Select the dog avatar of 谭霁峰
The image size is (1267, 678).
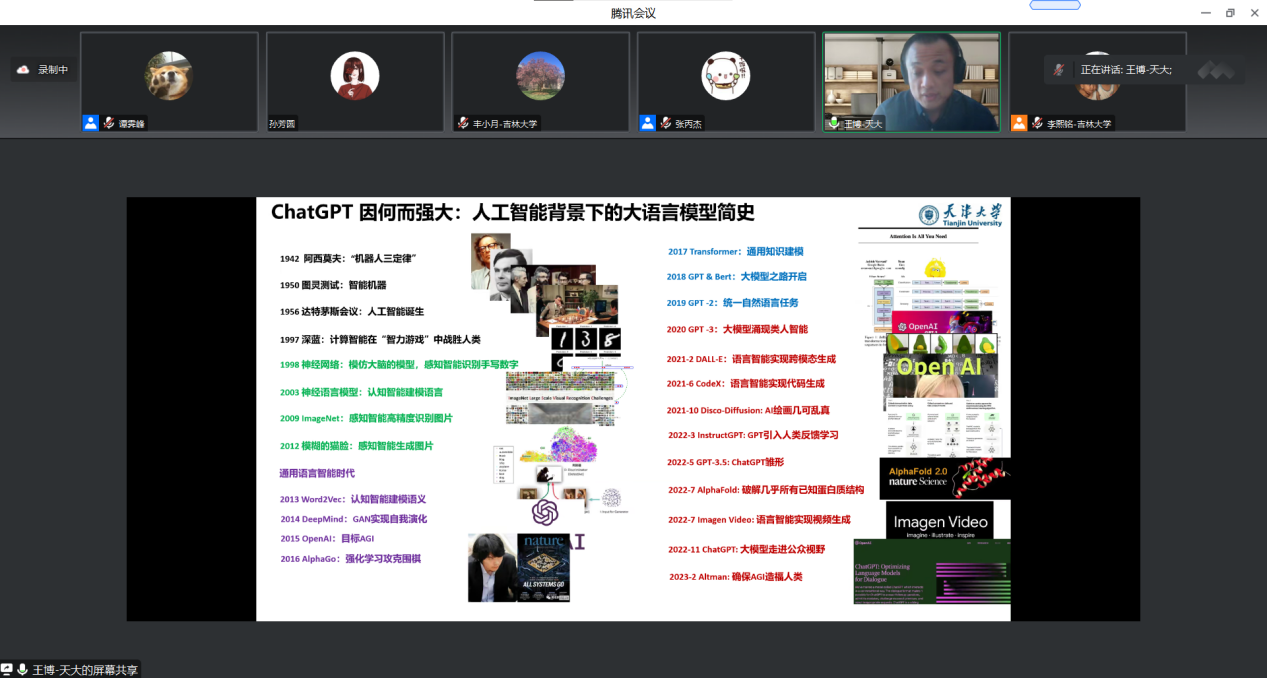pyautogui.click(x=168, y=76)
